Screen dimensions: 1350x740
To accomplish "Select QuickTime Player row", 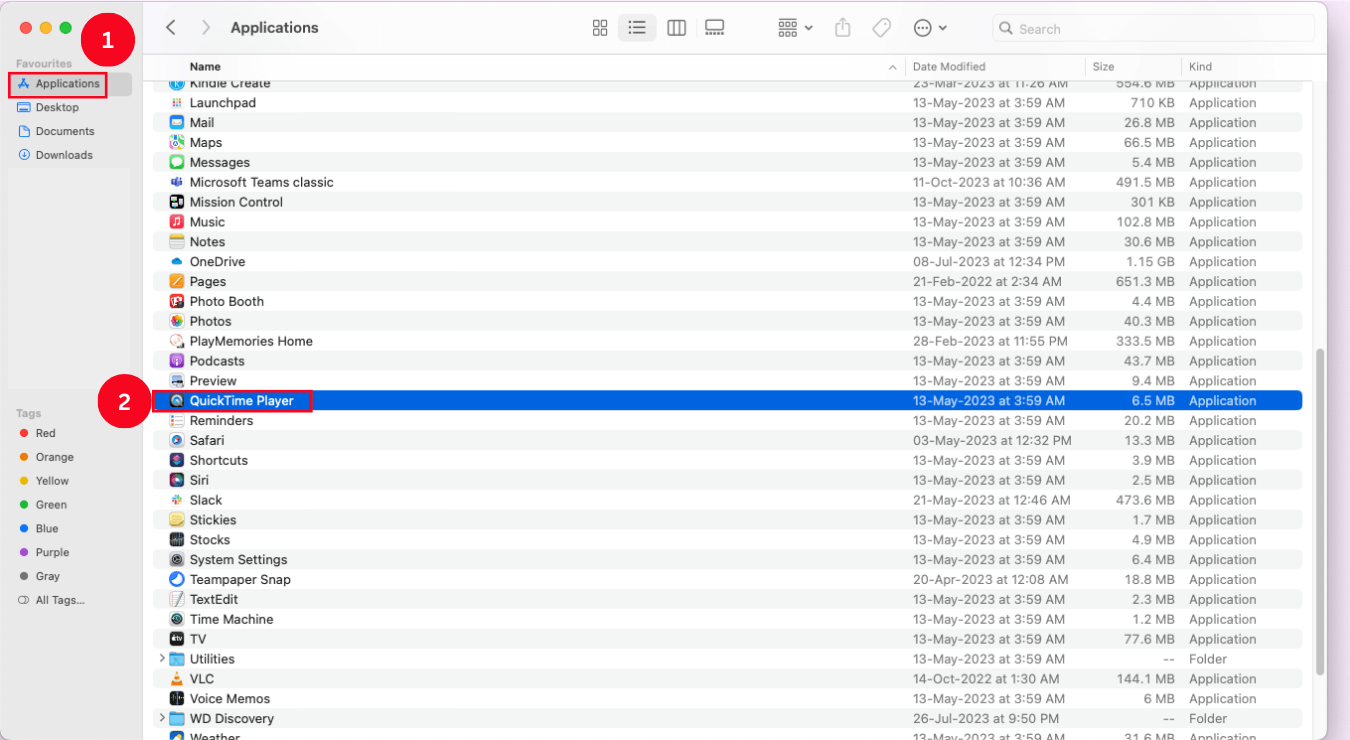I will (728, 401).
